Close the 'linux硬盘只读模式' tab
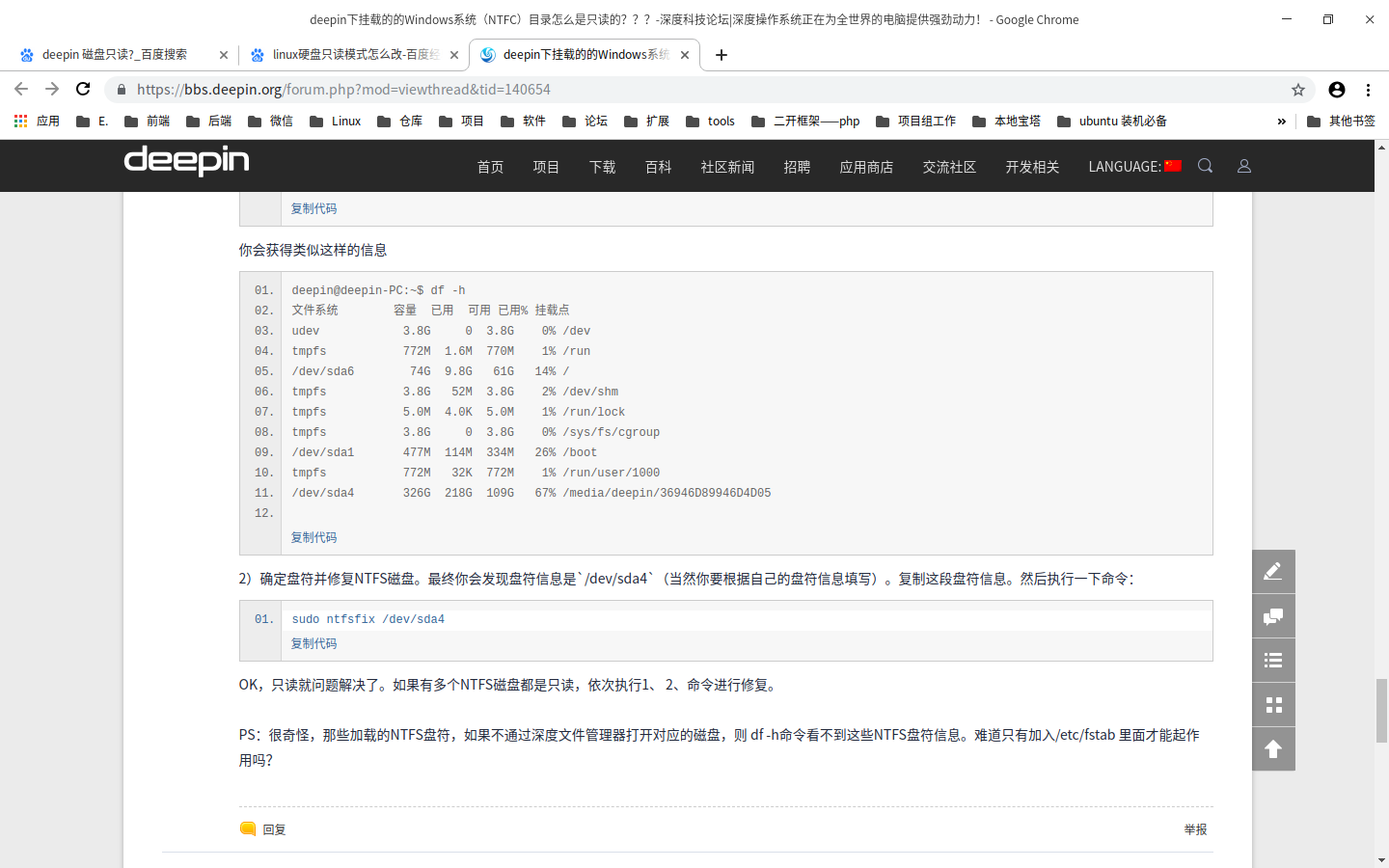The height and width of the screenshot is (868, 1389). click(x=454, y=55)
